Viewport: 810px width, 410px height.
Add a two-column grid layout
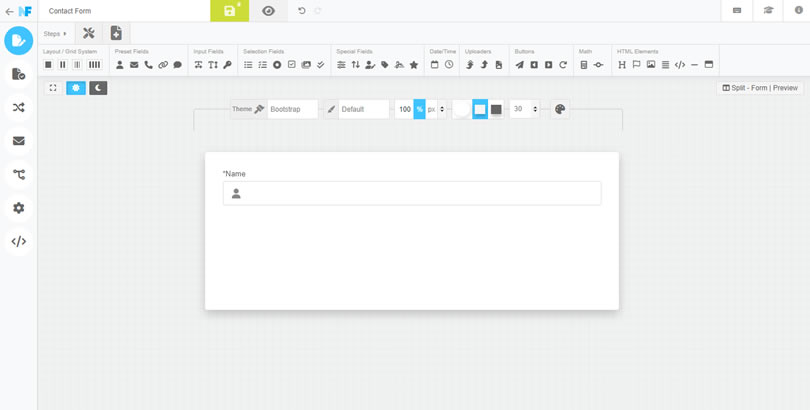click(63, 65)
